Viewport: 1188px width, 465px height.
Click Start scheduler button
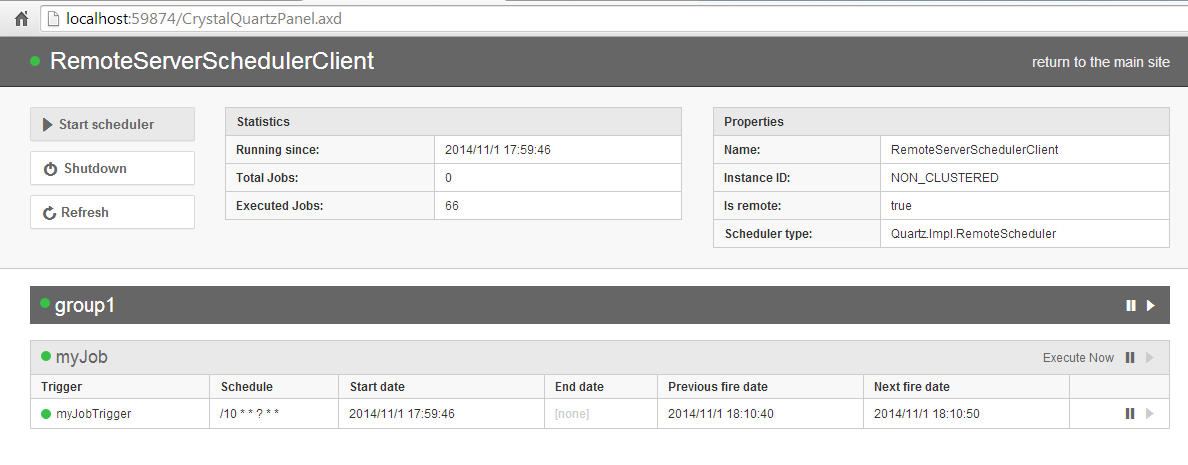(x=112, y=125)
